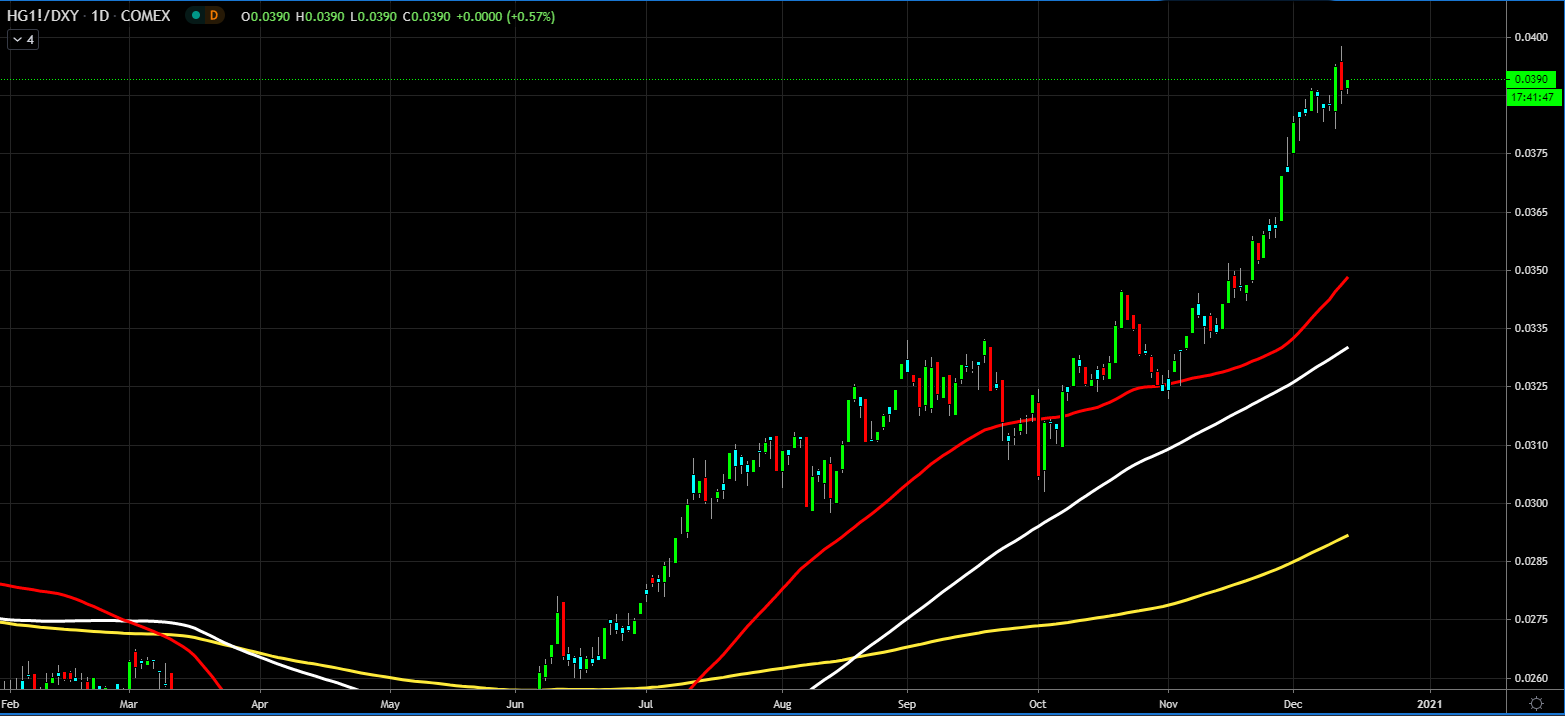Click the Jun label on time axis
Image resolution: width=1565 pixels, height=716 pixels.
[516, 704]
